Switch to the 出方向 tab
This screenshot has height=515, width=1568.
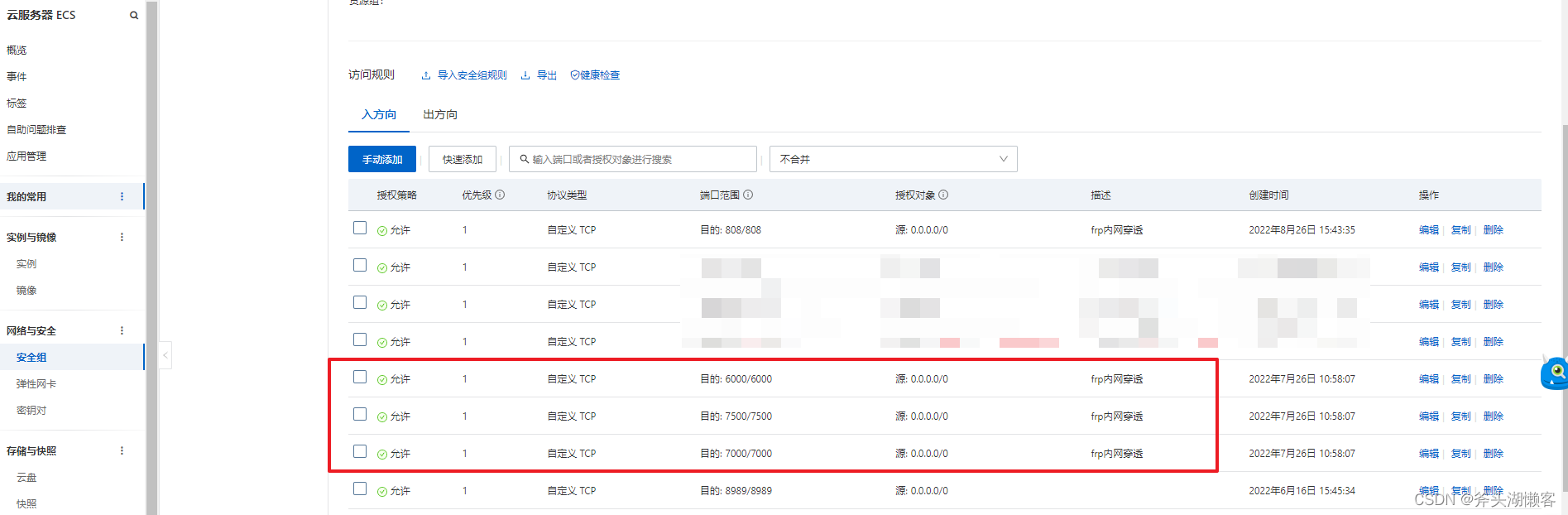click(440, 114)
